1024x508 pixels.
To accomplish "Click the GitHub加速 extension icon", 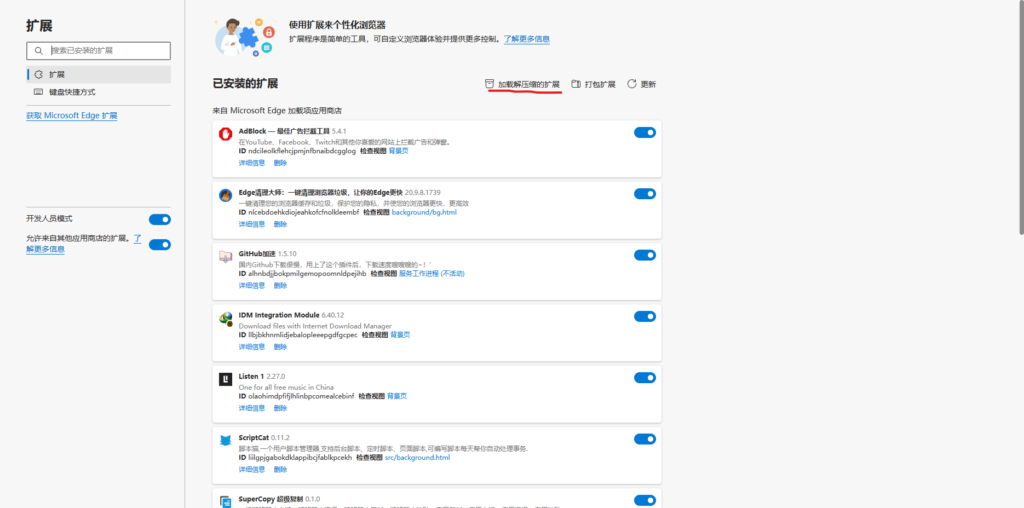I will tap(225, 257).
